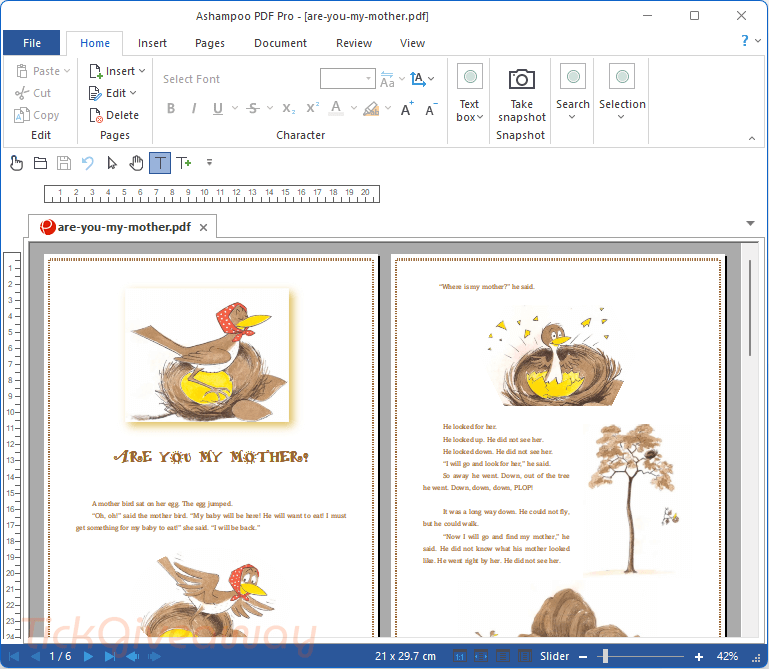
Task: Select the add text T-plus tool
Action: (x=183, y=163)
